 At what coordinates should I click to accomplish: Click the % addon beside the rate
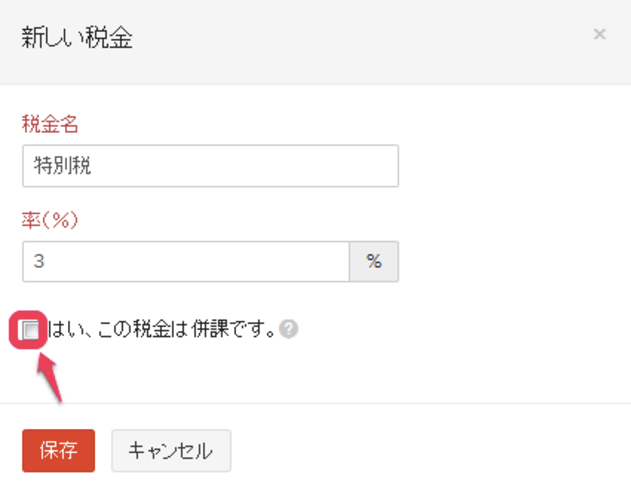click(x=374, y=261)
